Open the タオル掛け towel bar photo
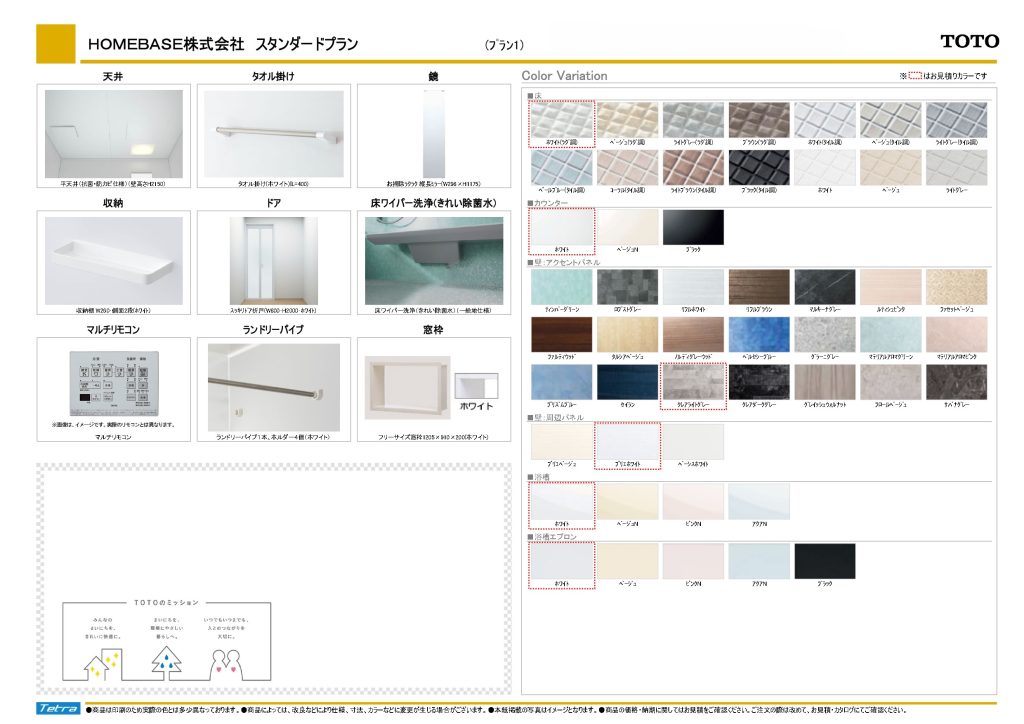Image resolution: width=1024 pixels, height=724 pixels. click(274, 134)
